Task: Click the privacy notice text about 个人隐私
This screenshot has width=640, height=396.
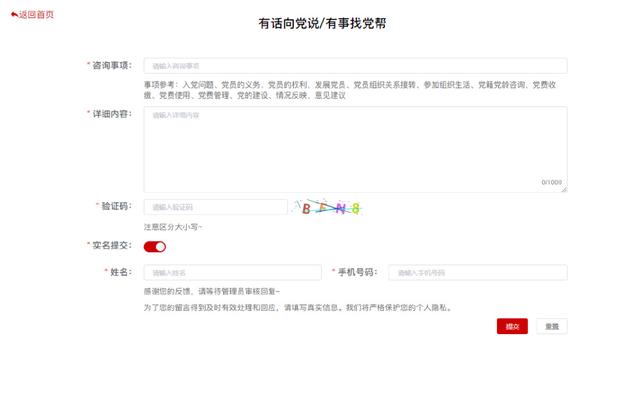Action: pyautogui.click(x=299, y=307)
